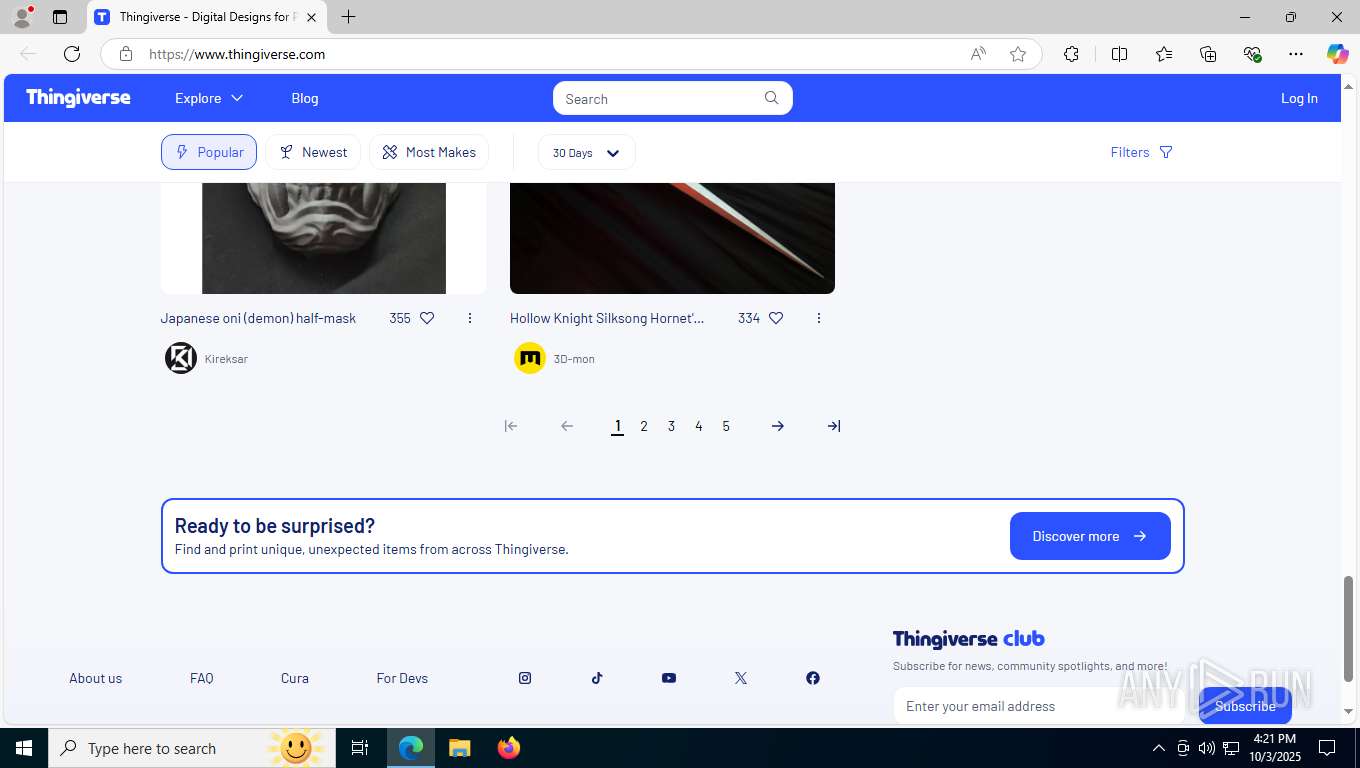
Task: Click the Subscribe button
Action: [1245, 706]
